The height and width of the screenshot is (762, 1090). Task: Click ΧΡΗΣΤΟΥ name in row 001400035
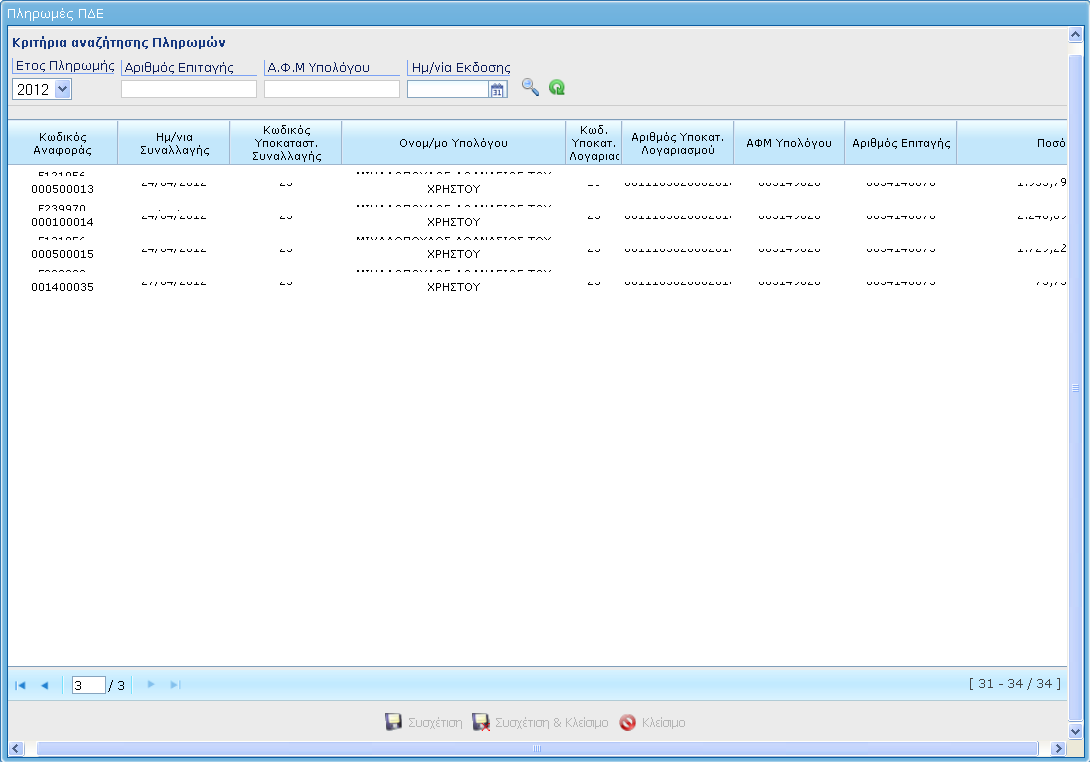[x=453, y=287]
